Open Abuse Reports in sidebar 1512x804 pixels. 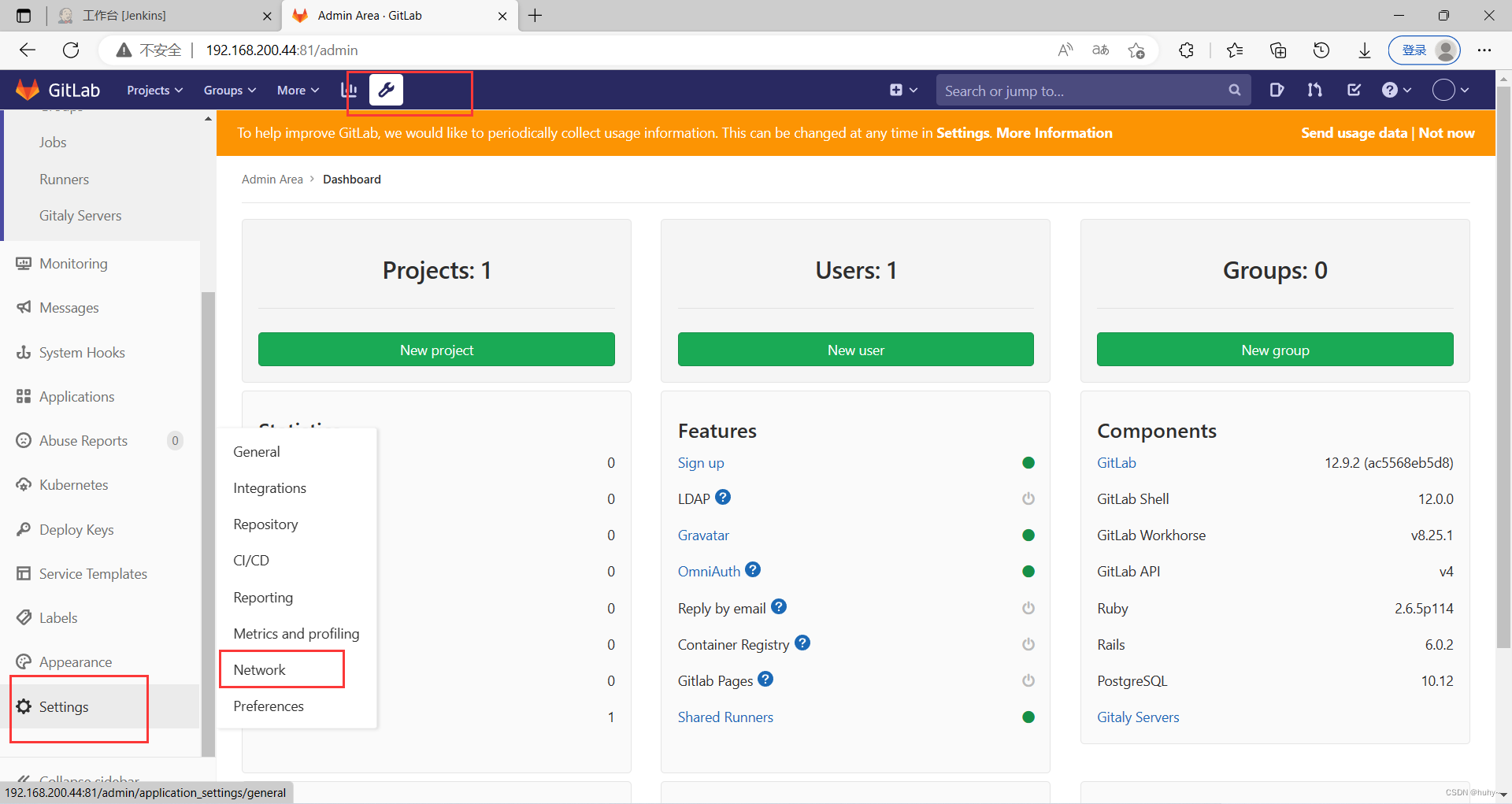point(83,440)
